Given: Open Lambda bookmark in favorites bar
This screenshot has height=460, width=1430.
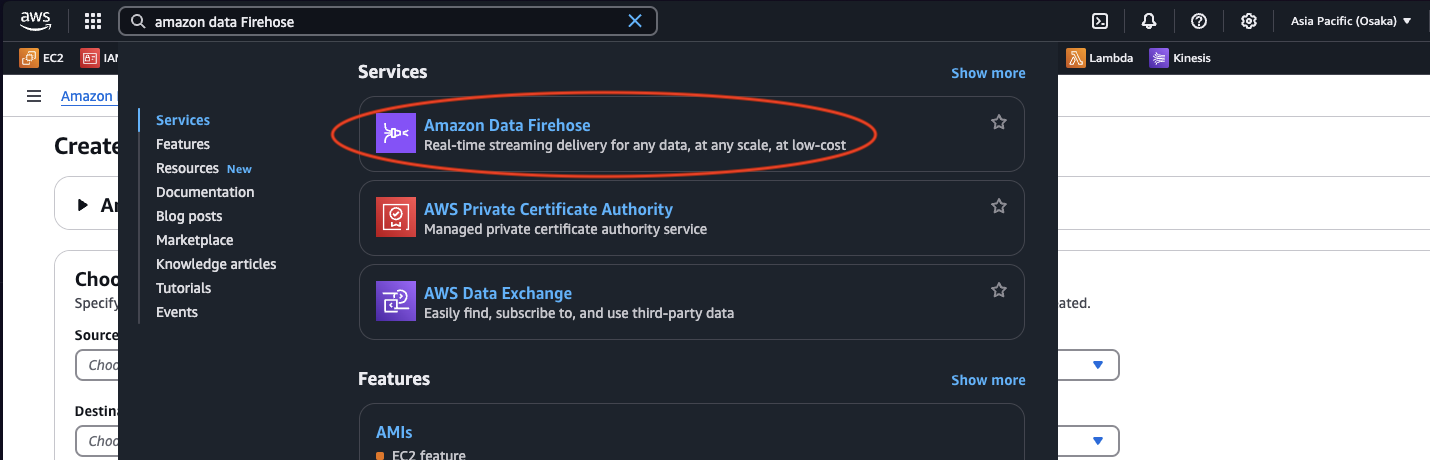Looking at the screenshot, I should click(x=1100, y=58).
